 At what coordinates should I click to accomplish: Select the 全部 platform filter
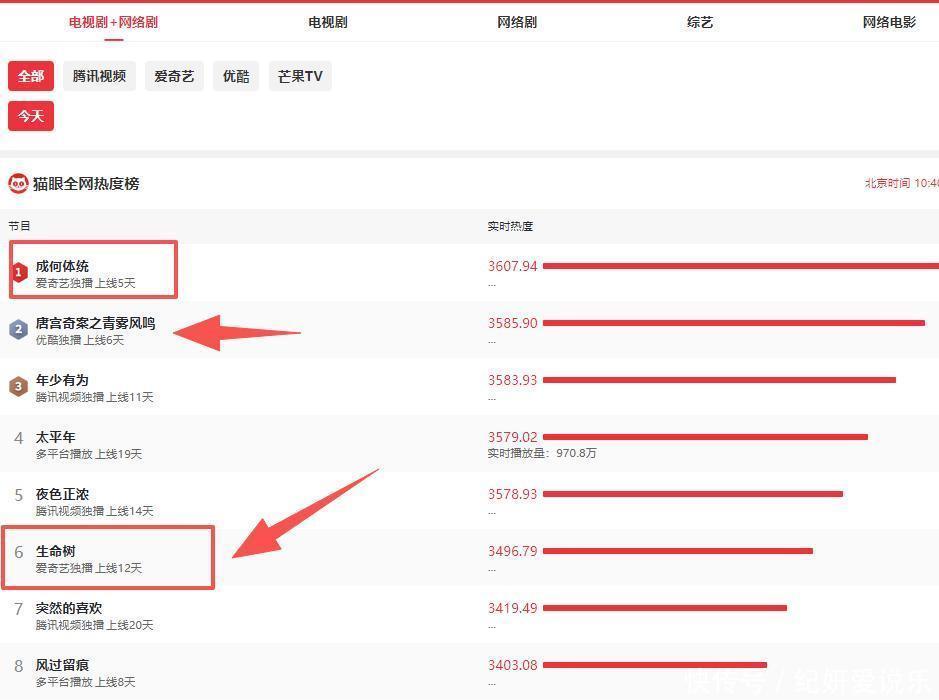tap(31, 76)
